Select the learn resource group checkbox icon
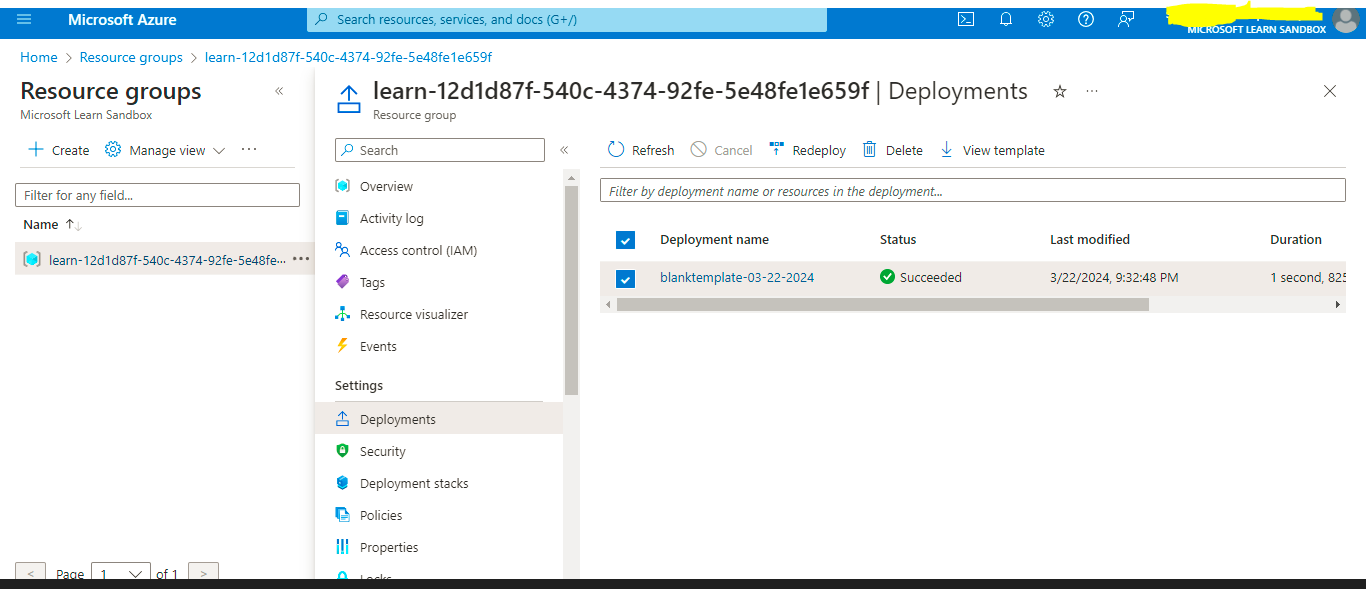The width and height of the screenshot is (1366, 589). click(29, 258)
